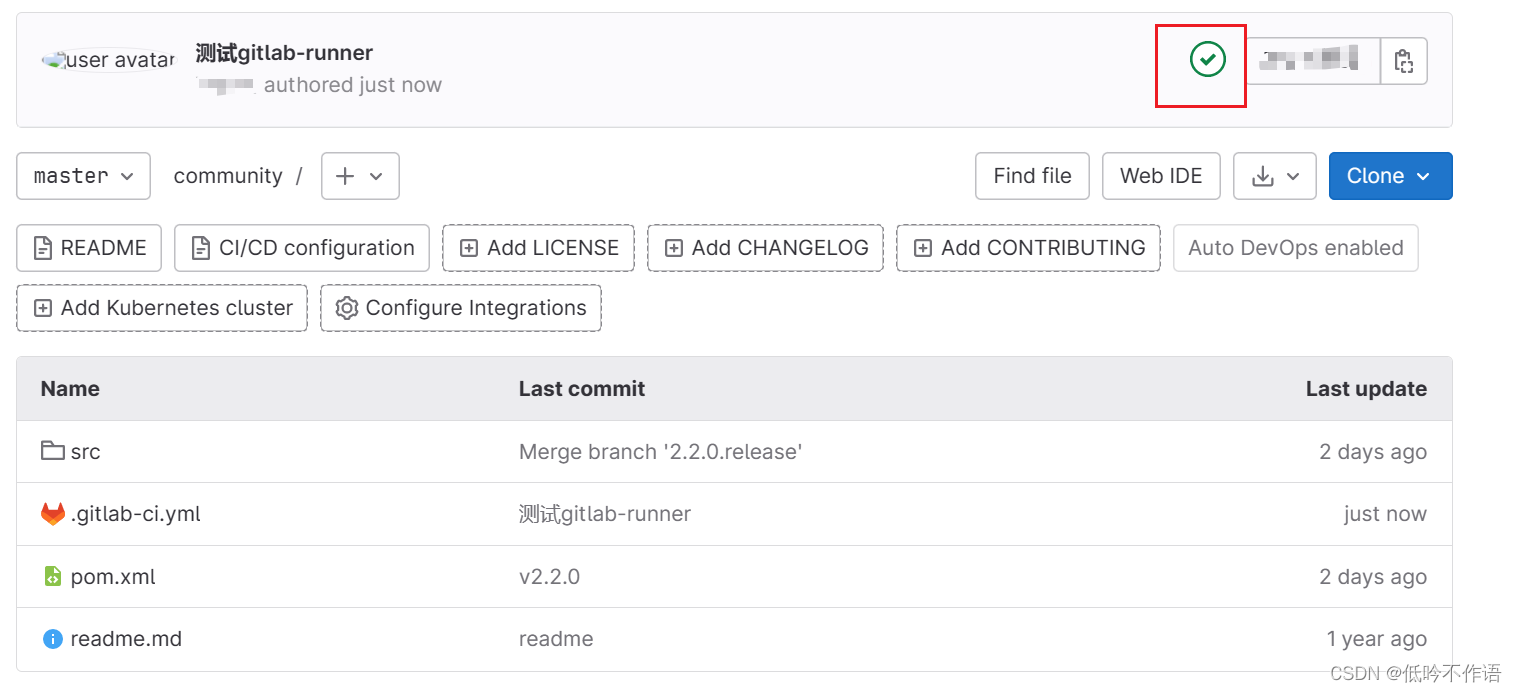
Task: Click the GitLab fox icon beside .gitlab-ci.yml
Action: click(51, 513)
